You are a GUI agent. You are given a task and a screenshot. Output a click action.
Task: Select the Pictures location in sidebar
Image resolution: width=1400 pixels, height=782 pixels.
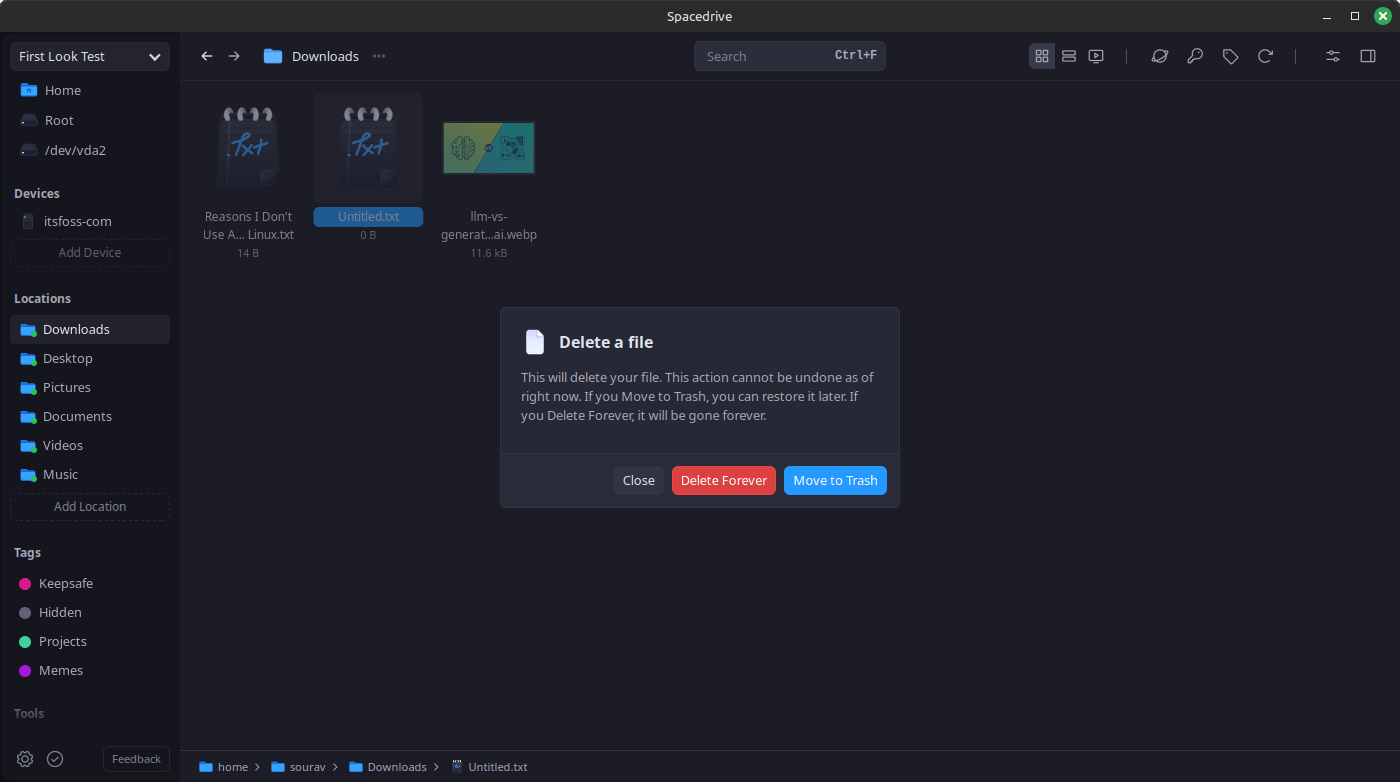(66, 387)
